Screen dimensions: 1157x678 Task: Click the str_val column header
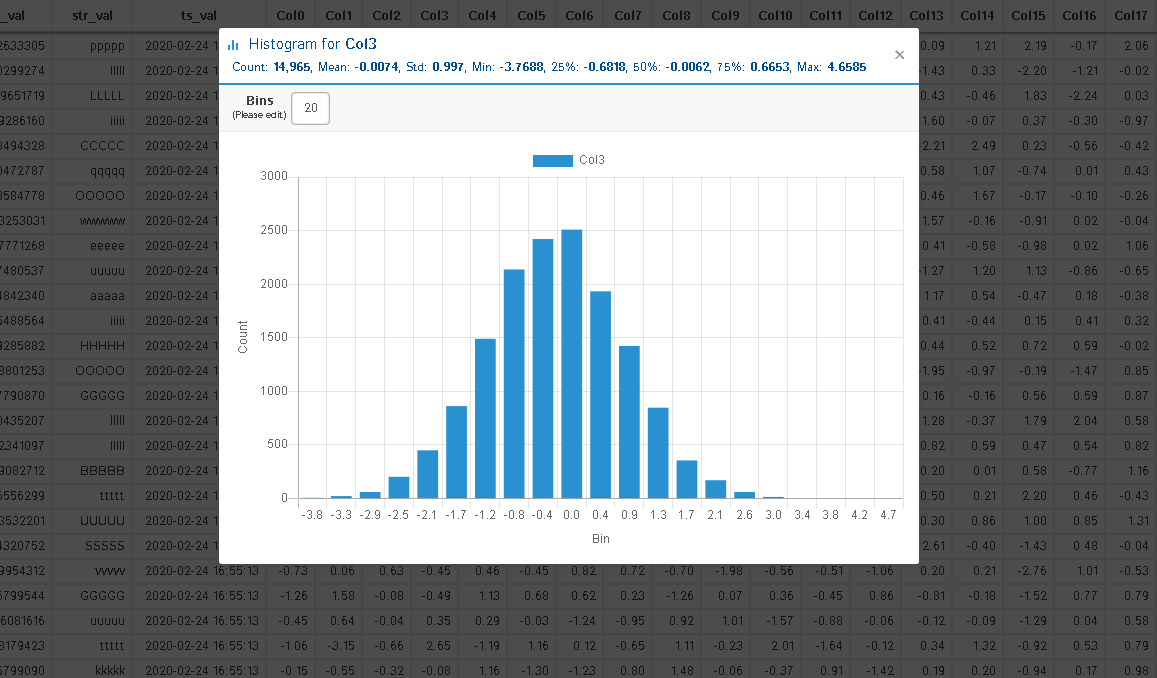tap(92, 15)
